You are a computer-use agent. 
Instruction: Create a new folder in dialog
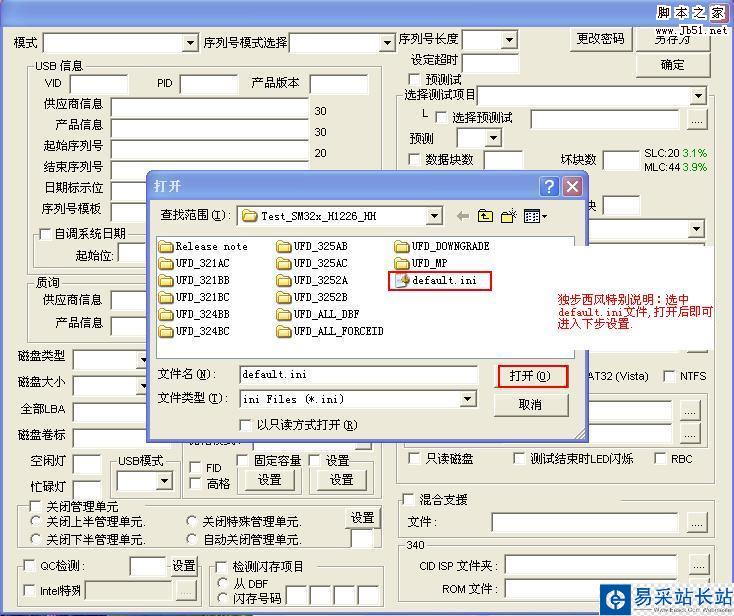pyautogui.click(x=508, y=216)
